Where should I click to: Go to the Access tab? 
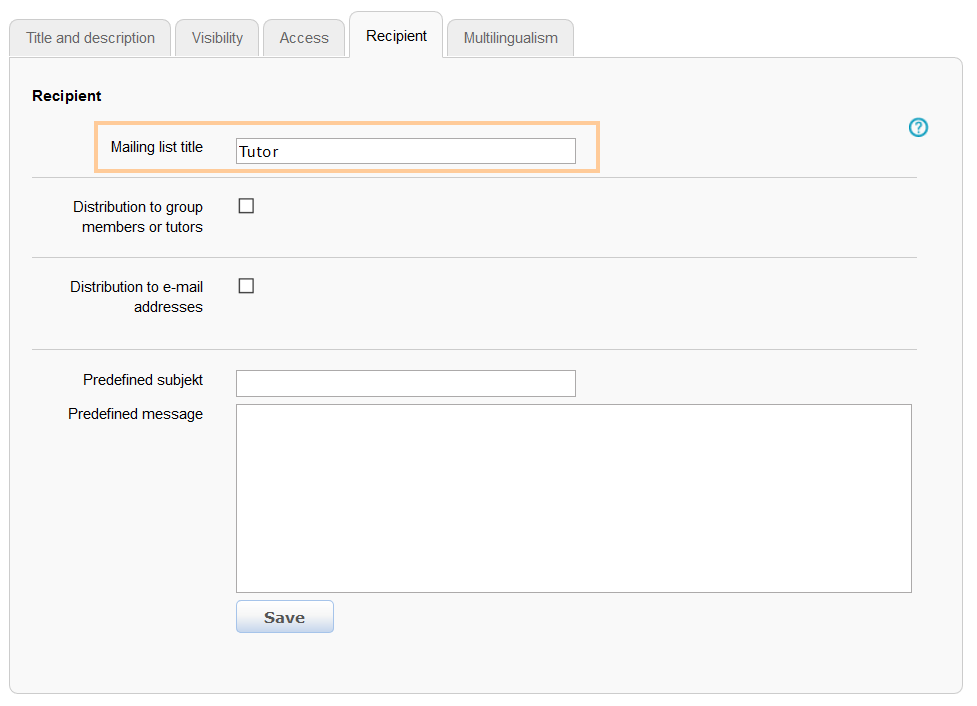pos(304,38)
